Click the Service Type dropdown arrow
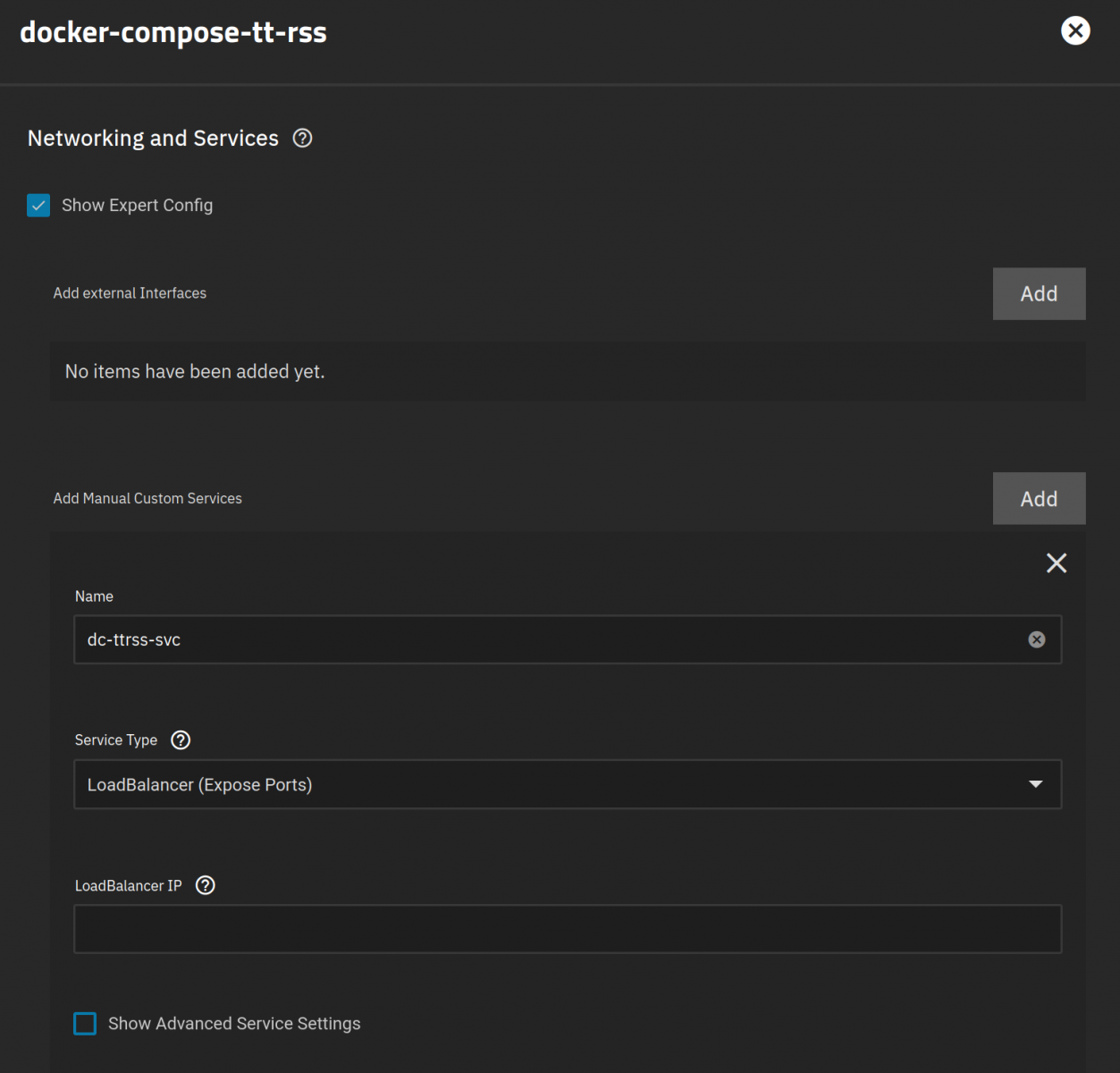 1035,785
